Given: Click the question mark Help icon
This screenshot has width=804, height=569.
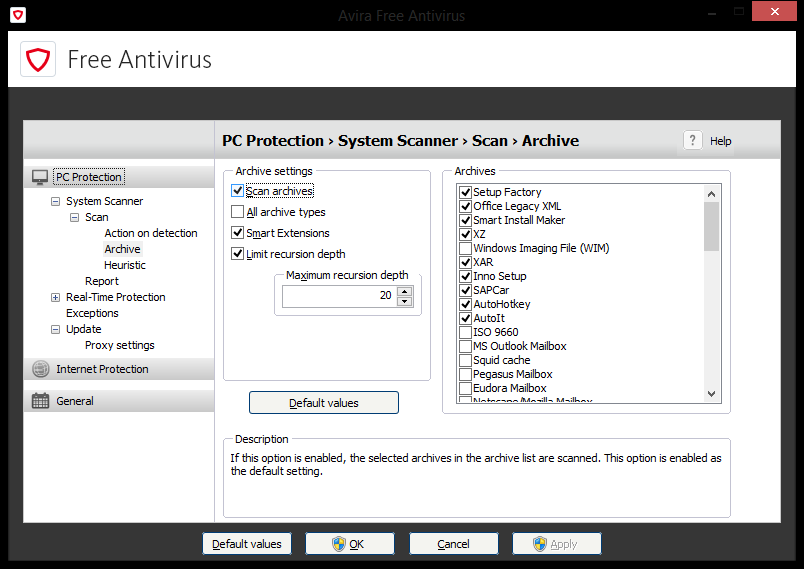Looking at the screenshot, I should click(692, 140).
